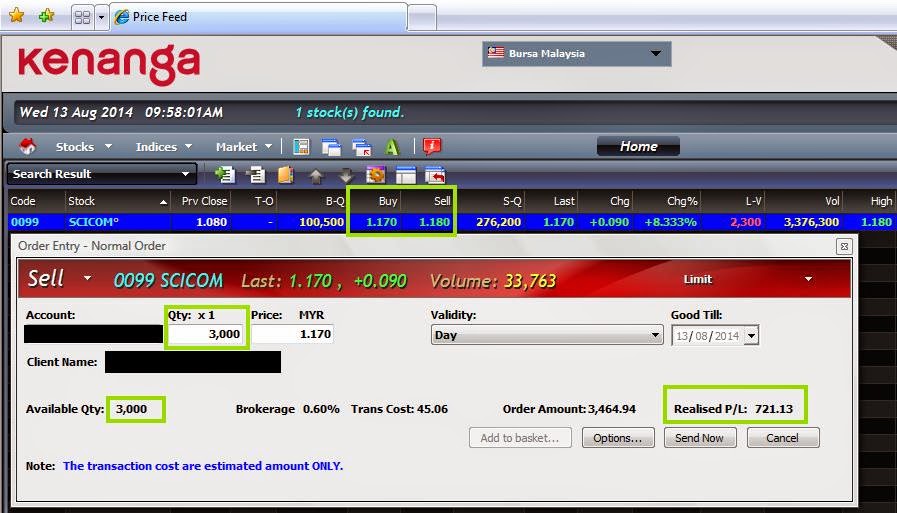Click the Vol column header
Image resolution: width=897 pixels, height=513 pixels.
[x=804, y=201]
